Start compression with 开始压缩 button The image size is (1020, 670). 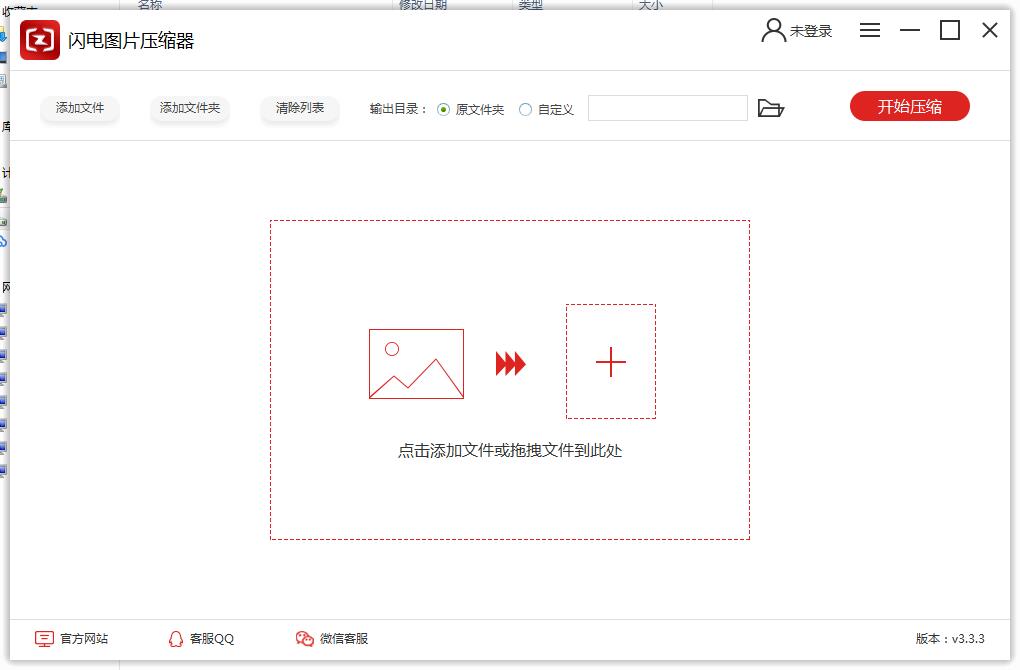tap(909, 107)
